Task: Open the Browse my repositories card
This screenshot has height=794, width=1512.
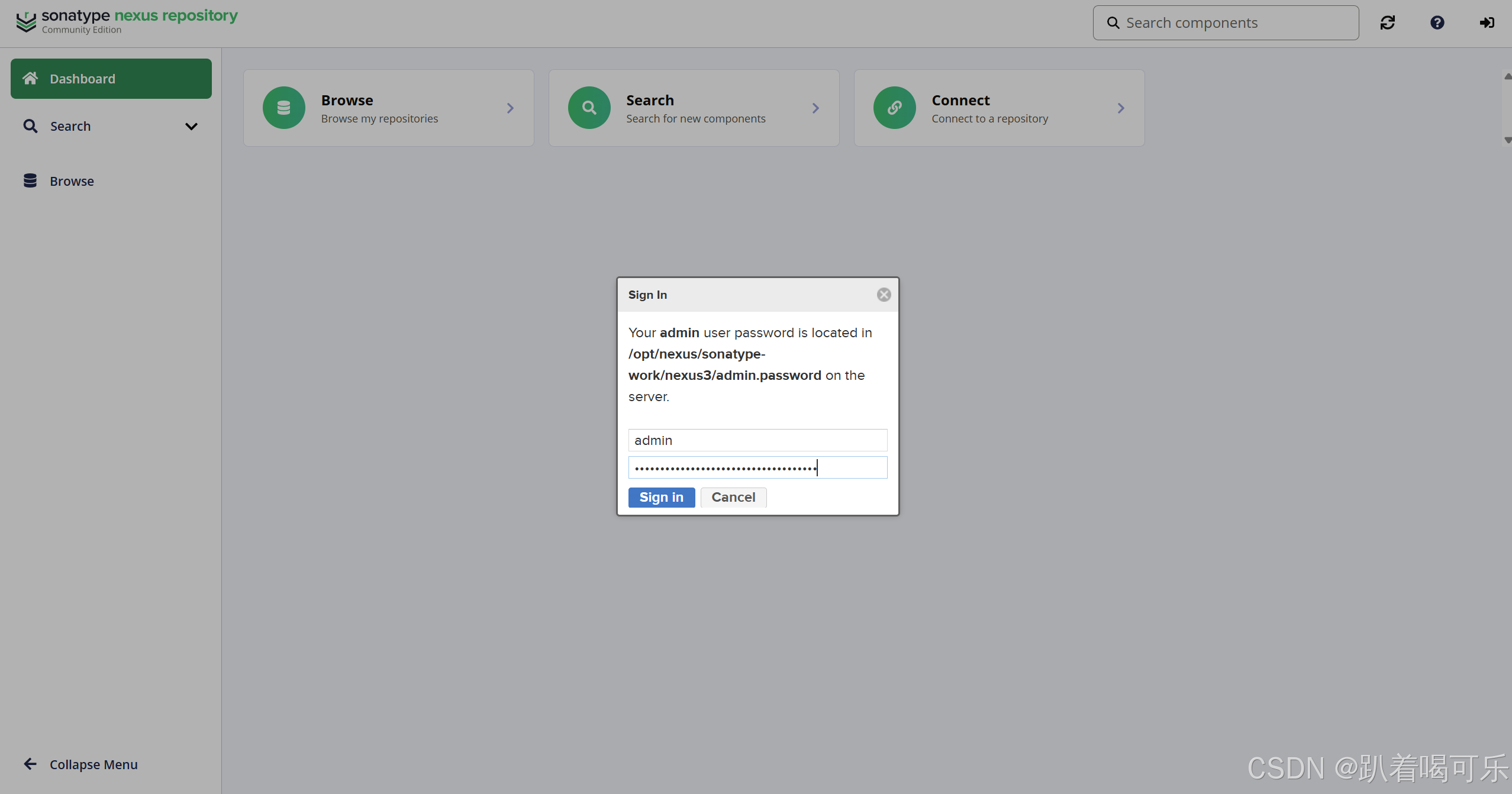Action: [389, 108]
